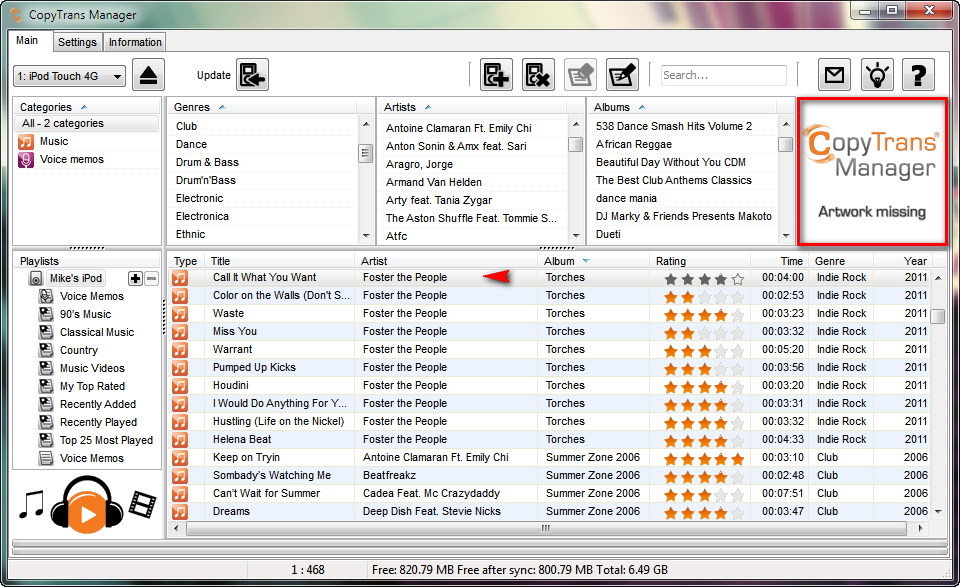Click the Recently Added playlist icon
Image resolution: width=960 pixels, height=587 pixels.
coord(46,404)
